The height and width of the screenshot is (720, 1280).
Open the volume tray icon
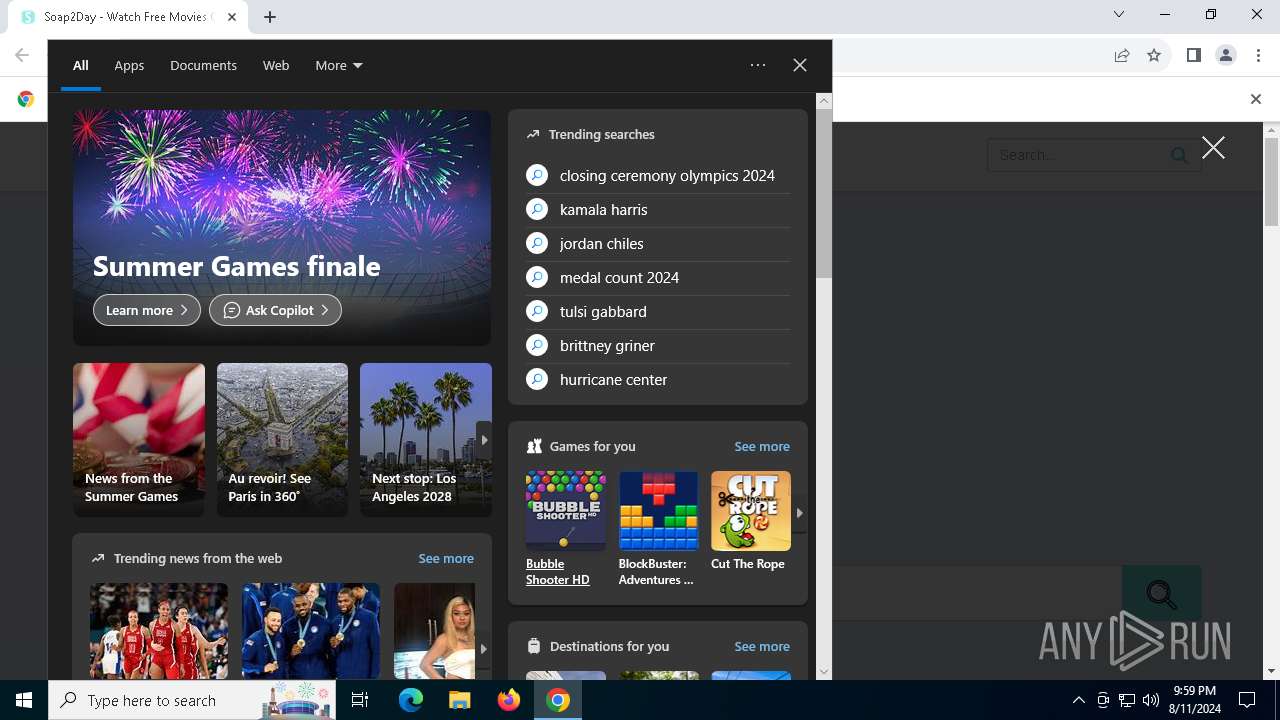point(1151,700)
